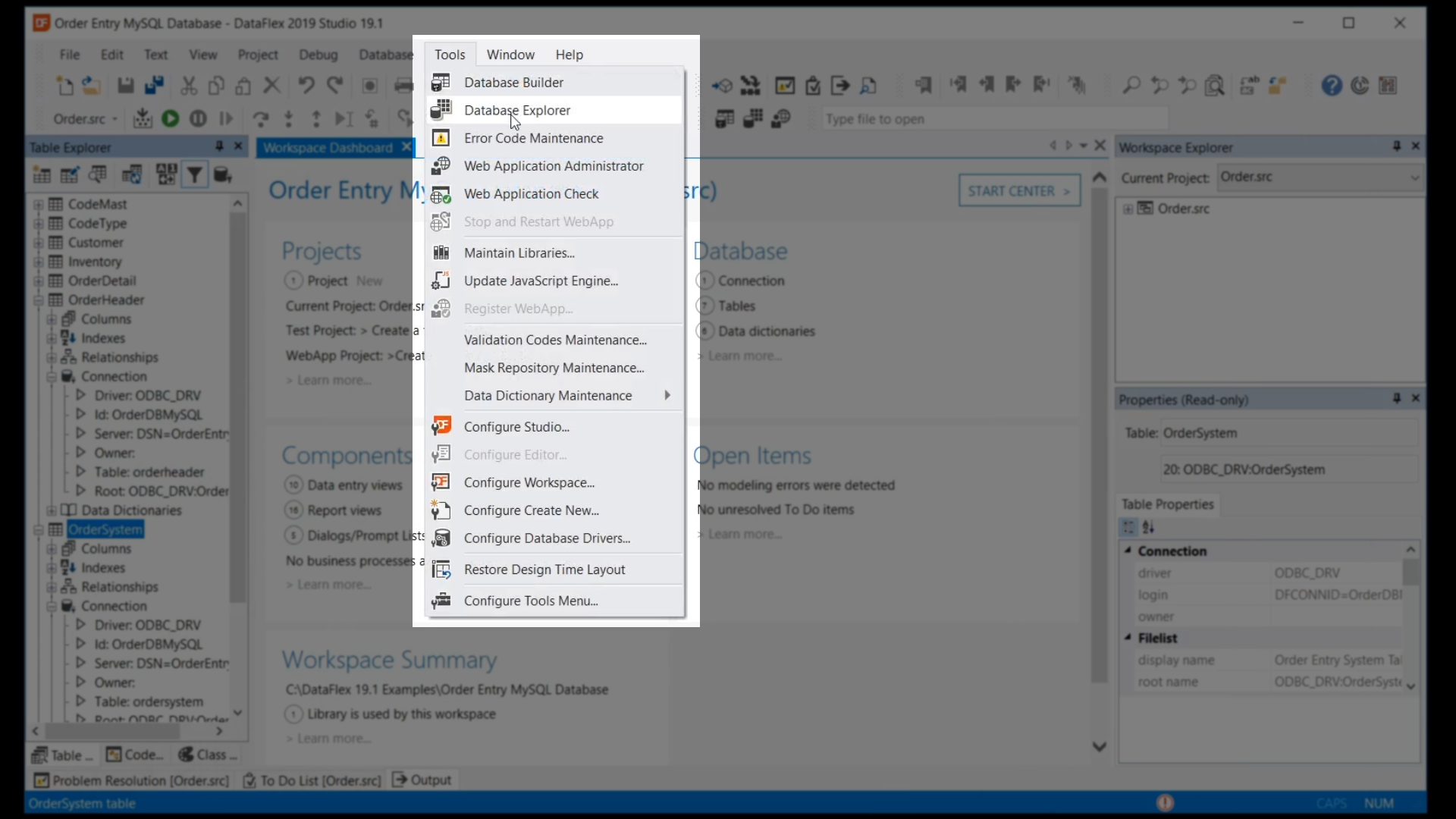Pin the Workspace Explorer panel
This screenshot has height=819, width=1456.
1397,146
